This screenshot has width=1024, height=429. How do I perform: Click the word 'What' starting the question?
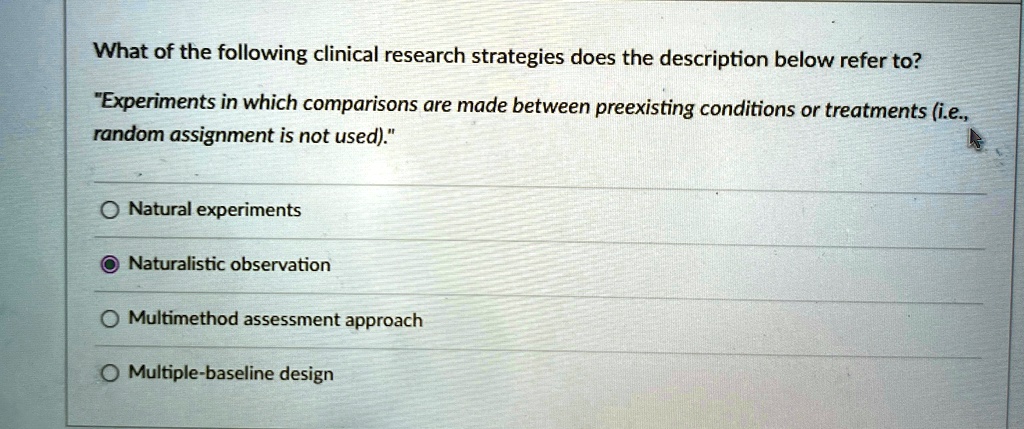tap(121, 51)
